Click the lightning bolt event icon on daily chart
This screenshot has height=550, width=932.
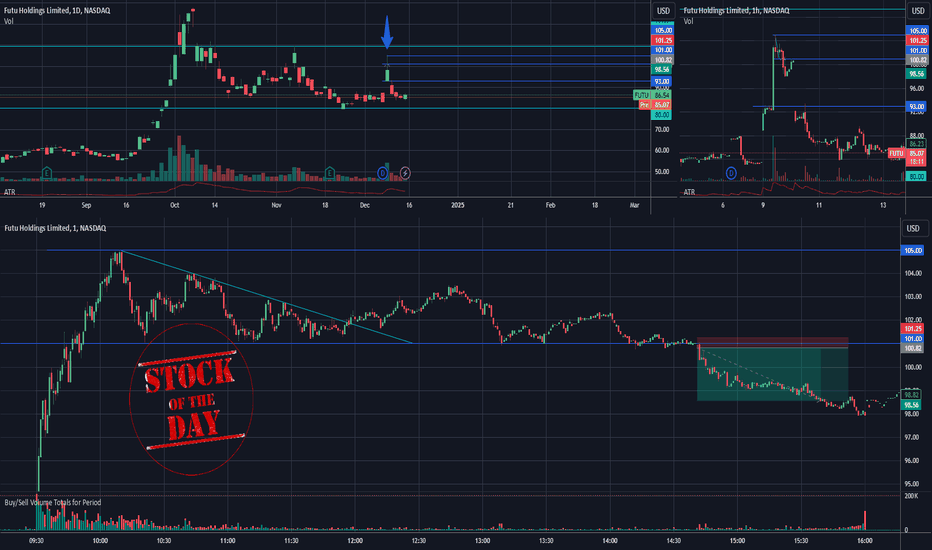[x=405, y=173]
